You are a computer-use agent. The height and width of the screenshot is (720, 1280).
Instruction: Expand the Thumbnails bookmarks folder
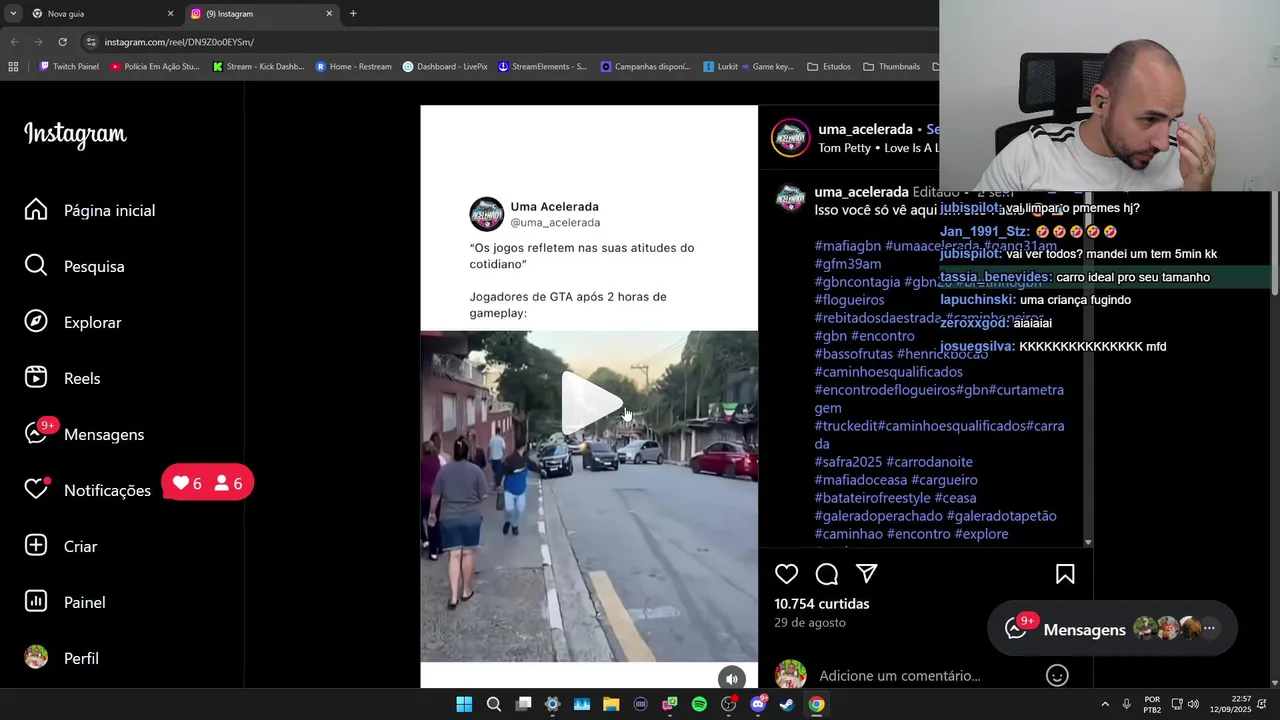891,67
